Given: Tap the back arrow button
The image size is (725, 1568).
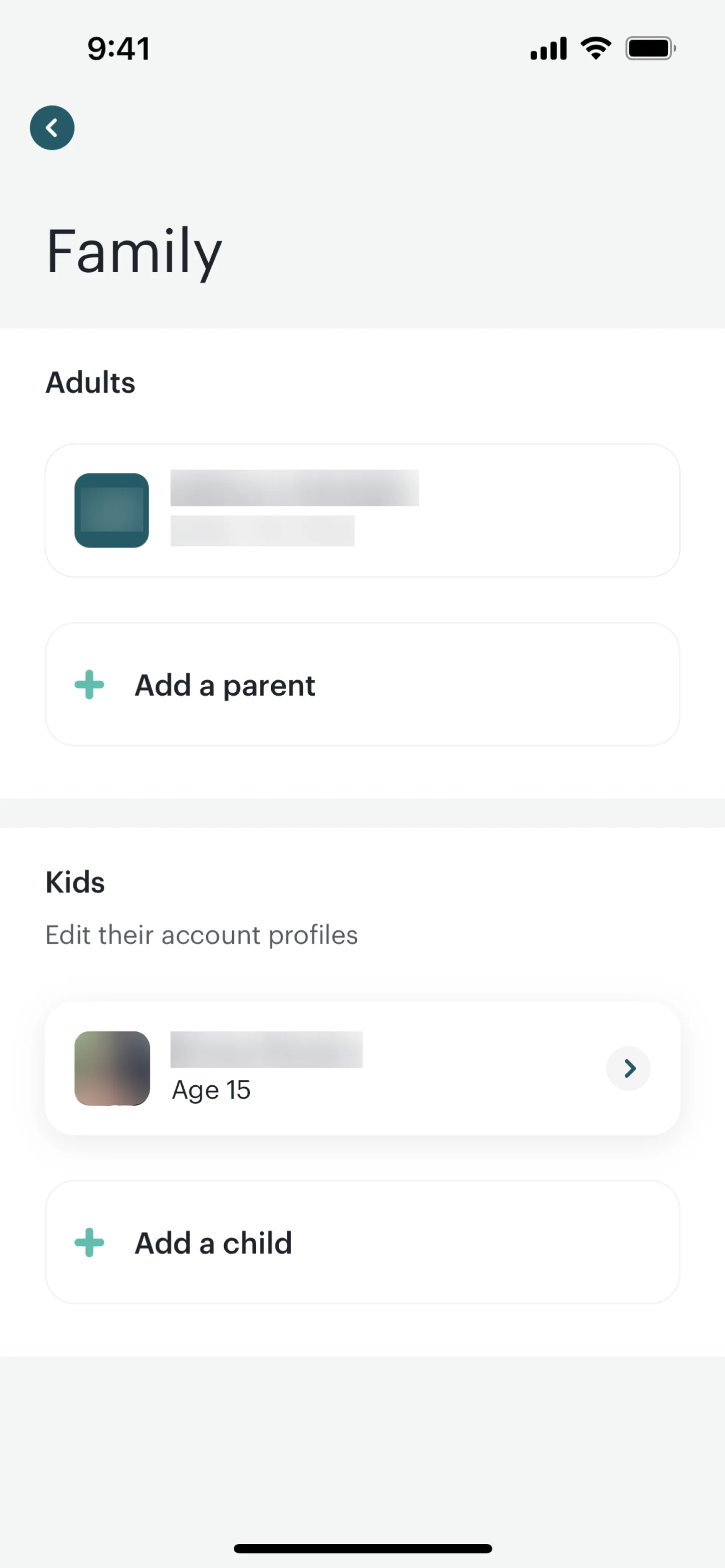Looking at the screenshot, I should click(x=52, y=128).
